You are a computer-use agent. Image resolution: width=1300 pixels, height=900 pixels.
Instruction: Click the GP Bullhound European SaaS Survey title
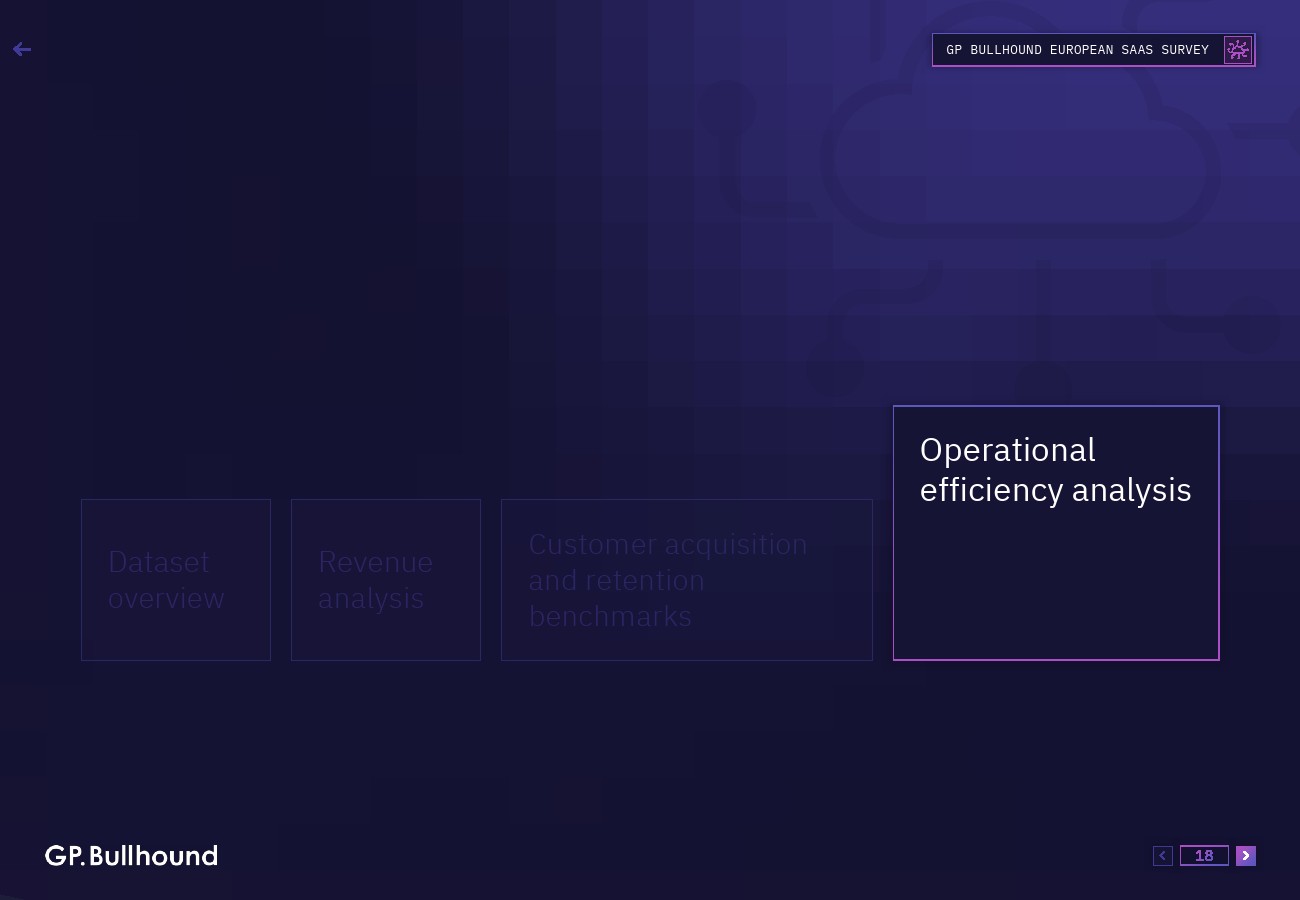(1077, 50)
